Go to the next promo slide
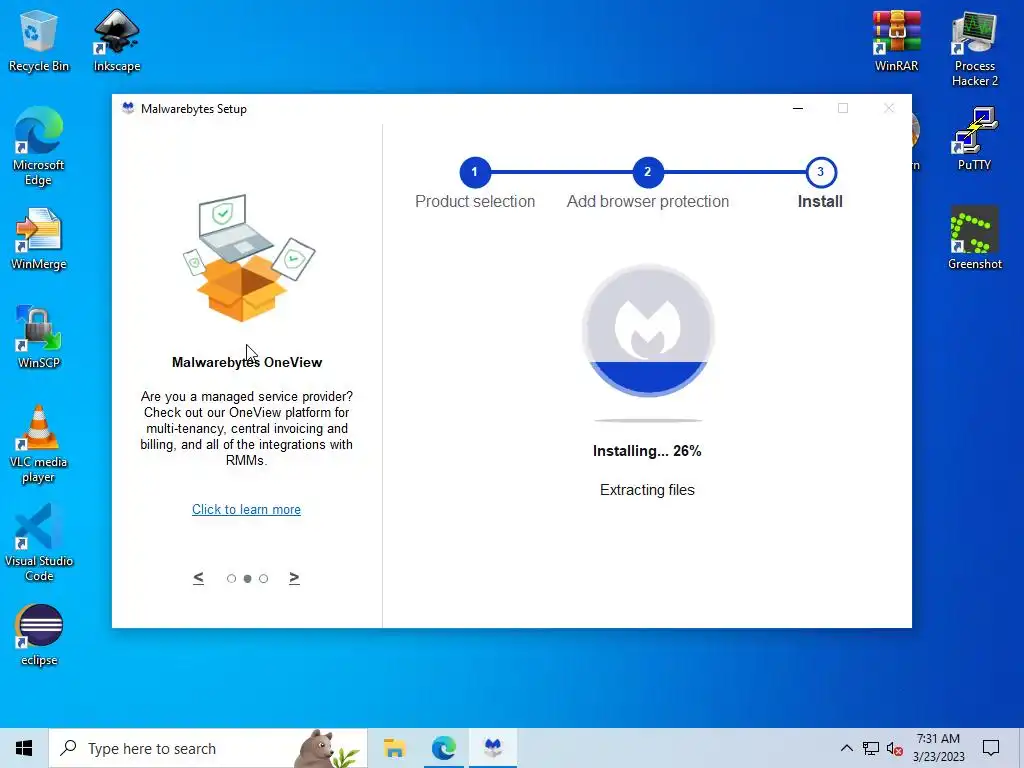This screenshot has width=1024, height=768. [294, 578]
